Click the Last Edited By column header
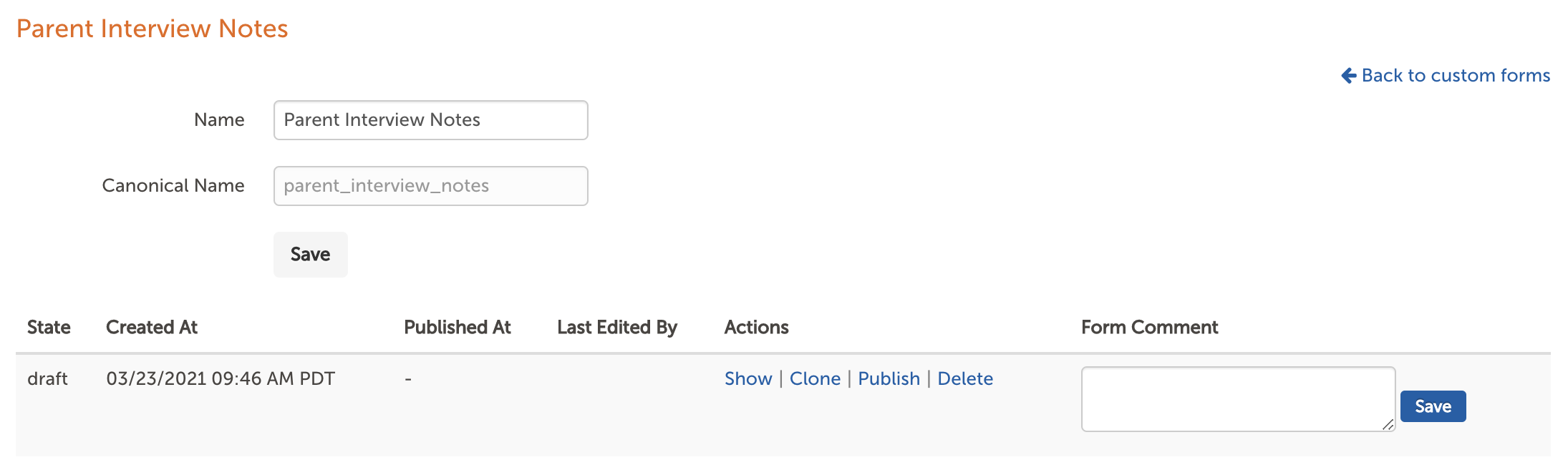This screenshot has width=1568, height=475. click(x=617, y=328)
